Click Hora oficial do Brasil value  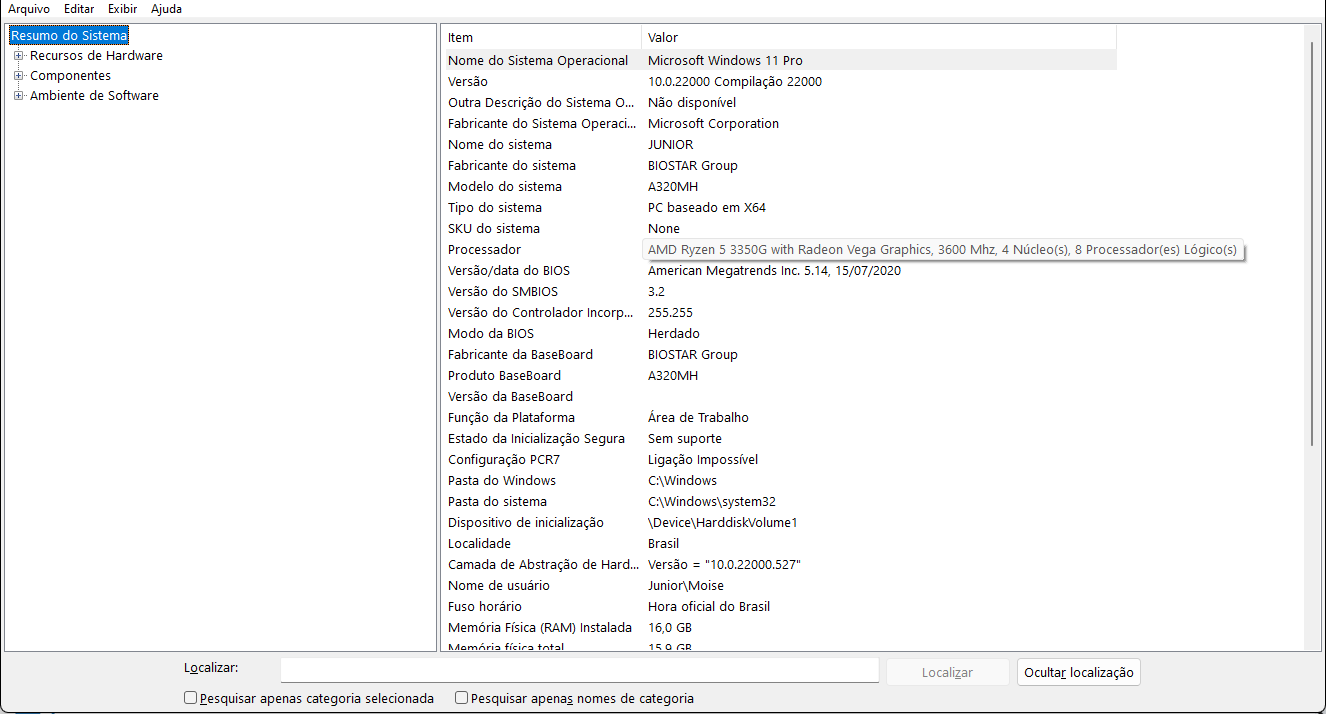(x=709, y=606)
